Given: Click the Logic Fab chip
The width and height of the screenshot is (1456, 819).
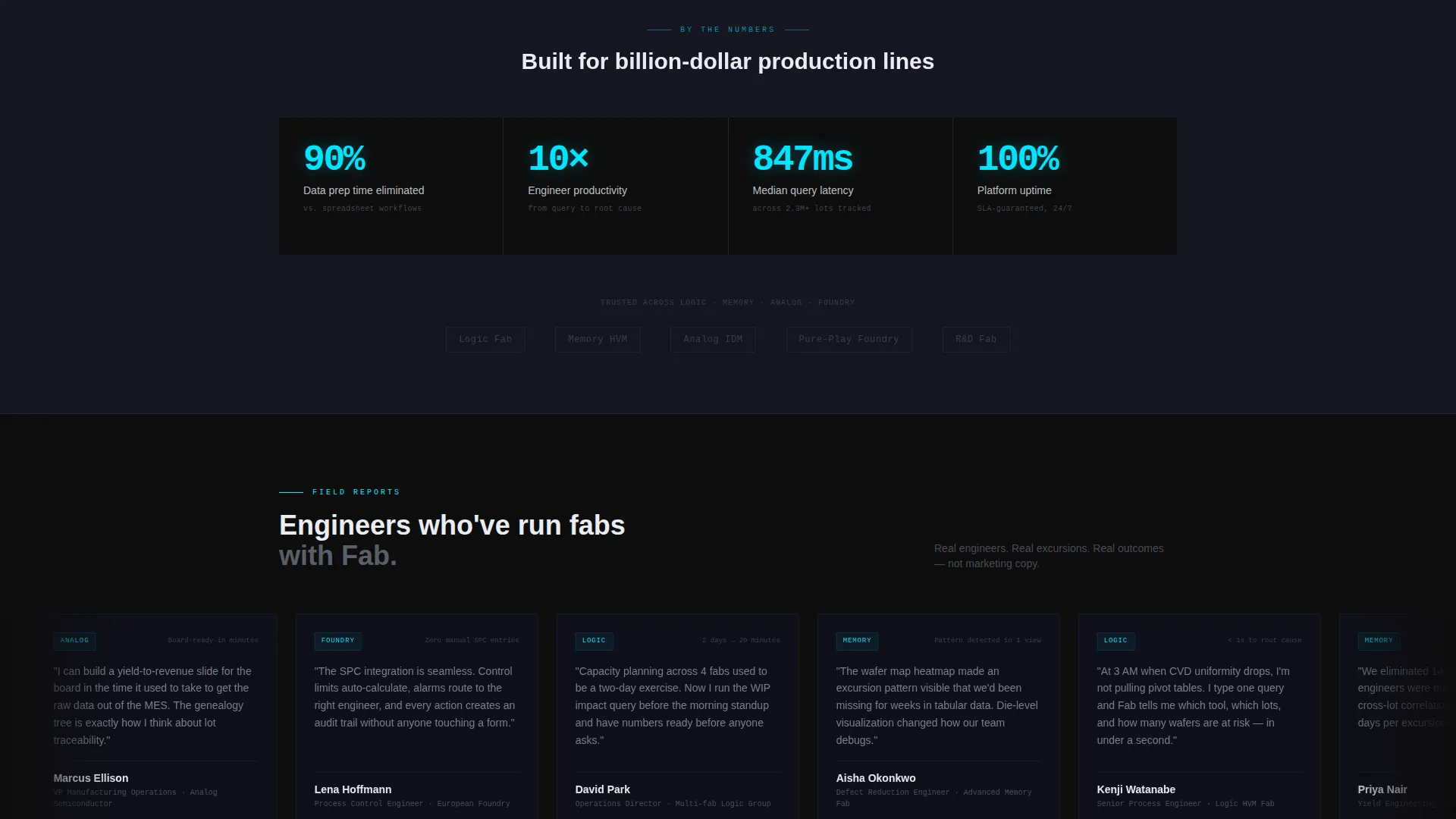Looking at the screenshot, I should click(x=485, y=339).
